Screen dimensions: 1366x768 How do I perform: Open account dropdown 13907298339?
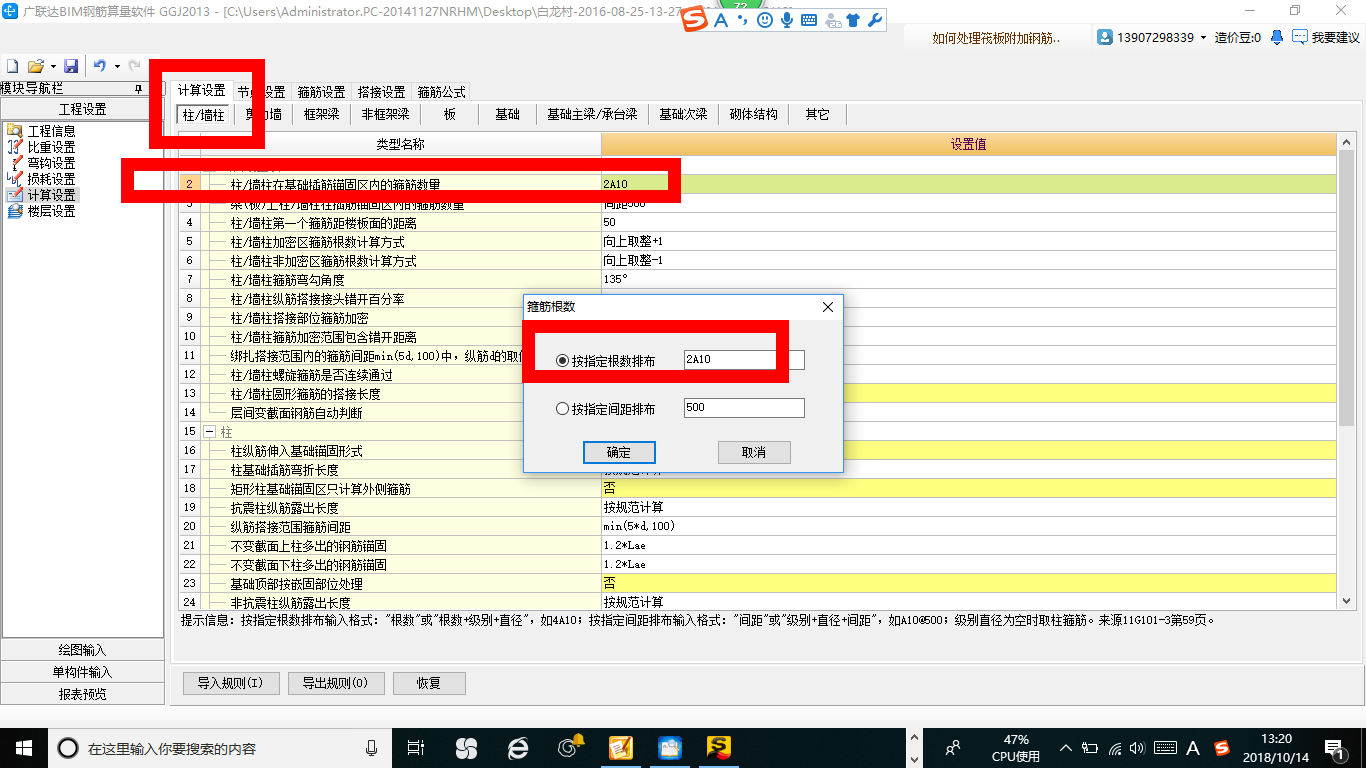coord(1151,37)
